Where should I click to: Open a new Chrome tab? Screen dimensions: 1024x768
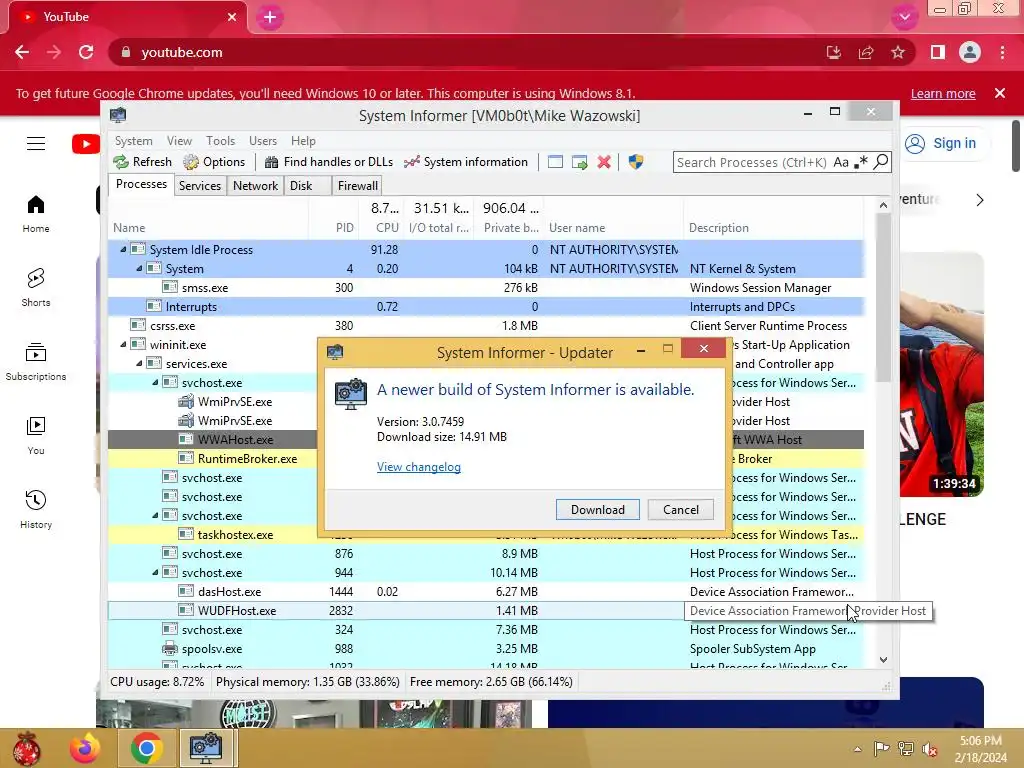(270, 17)
